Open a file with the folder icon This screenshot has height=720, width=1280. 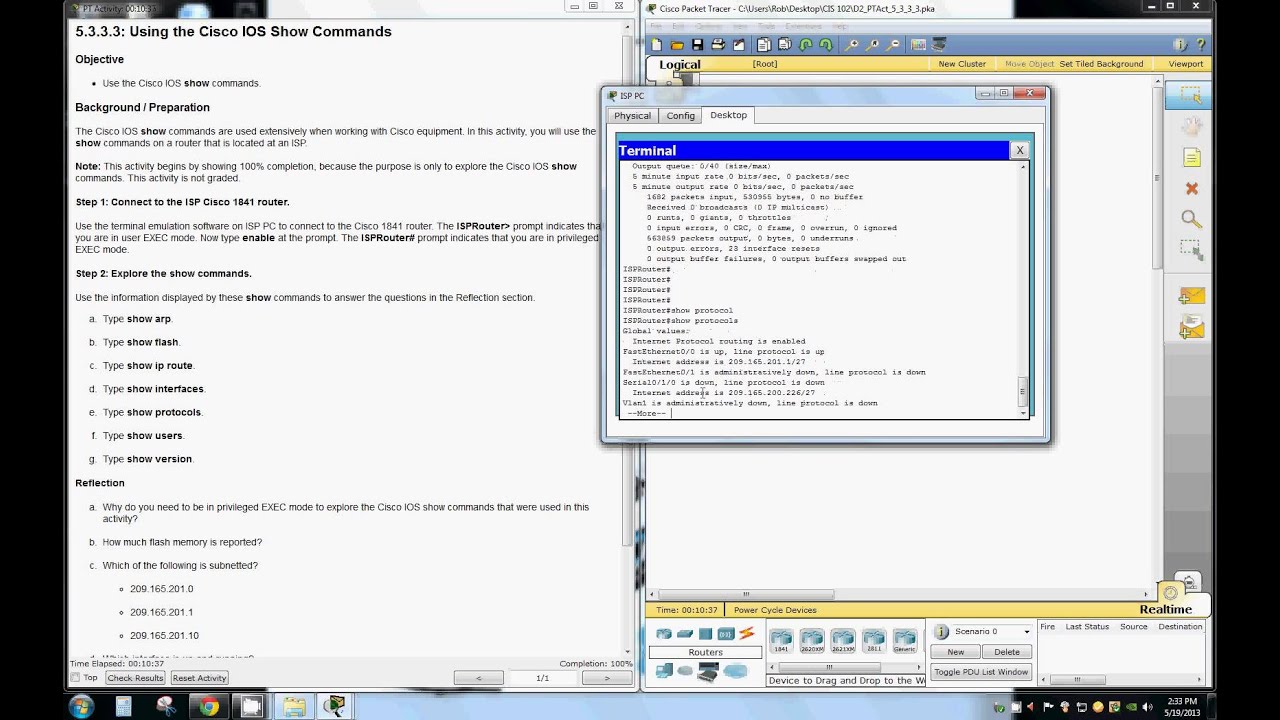pos(677,45)
